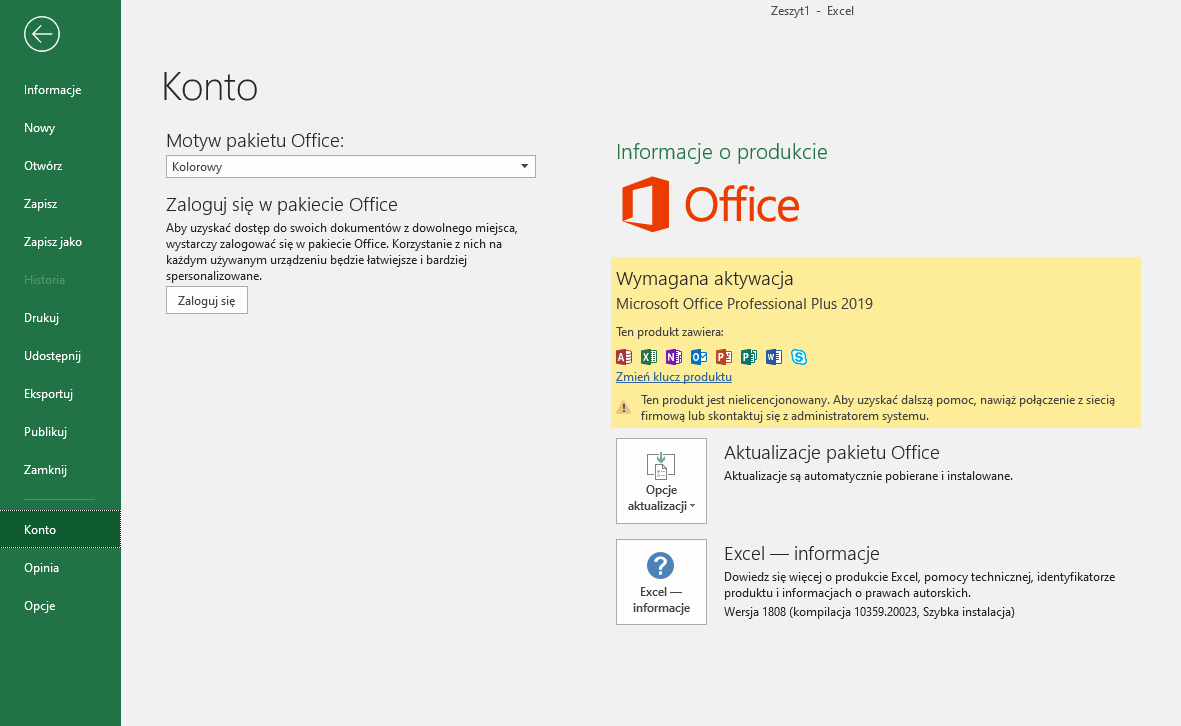This screenshot has height=726, width=1181.
Task: Select the Konto sidebar item
Action: (x=60, y=529)
